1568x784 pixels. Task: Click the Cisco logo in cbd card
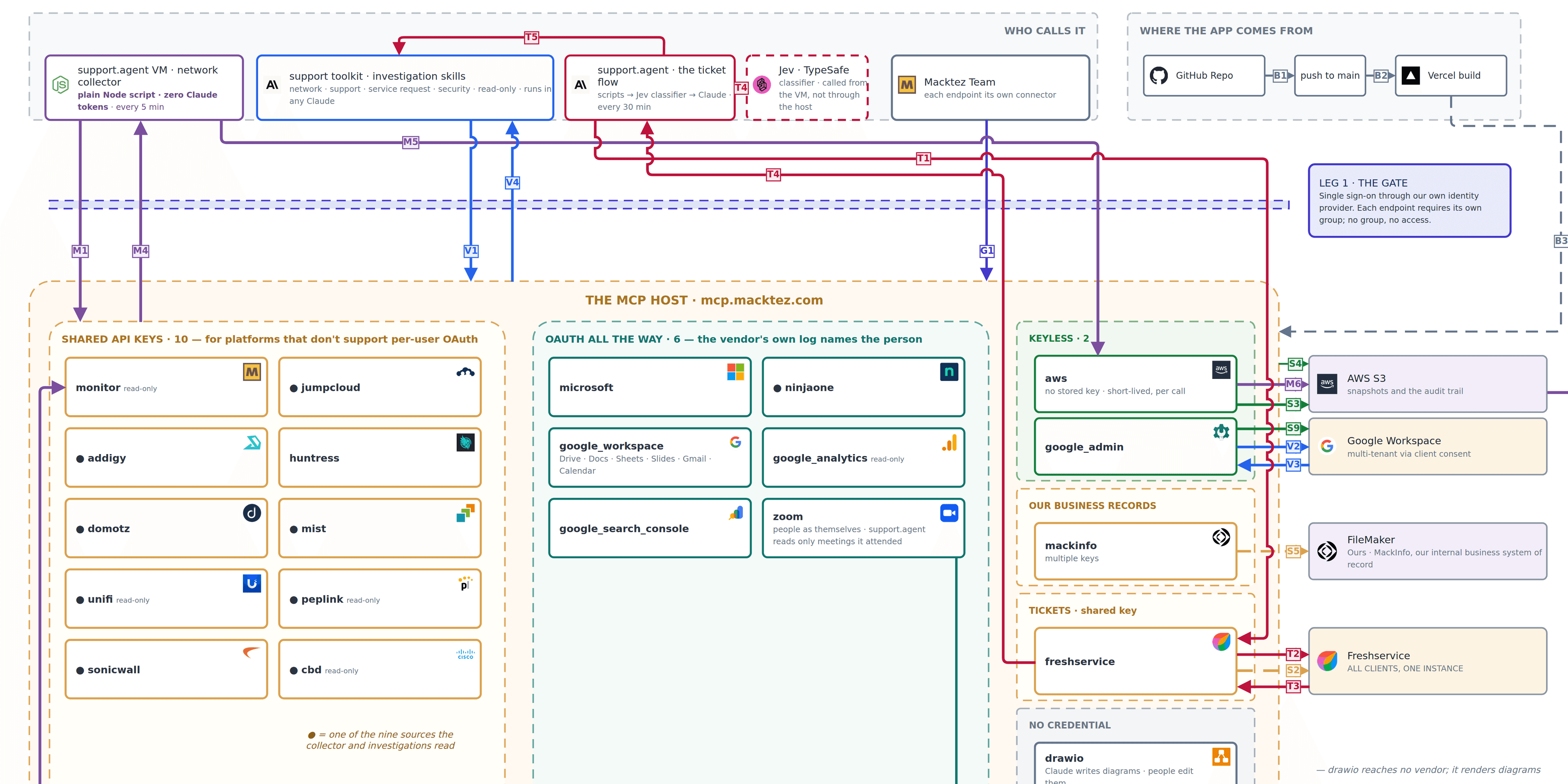pyautogui.click(x=465, y=654)
